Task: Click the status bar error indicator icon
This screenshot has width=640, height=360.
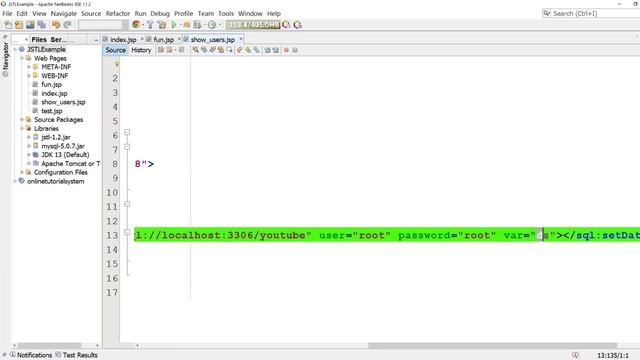Action: pos(575,355)
